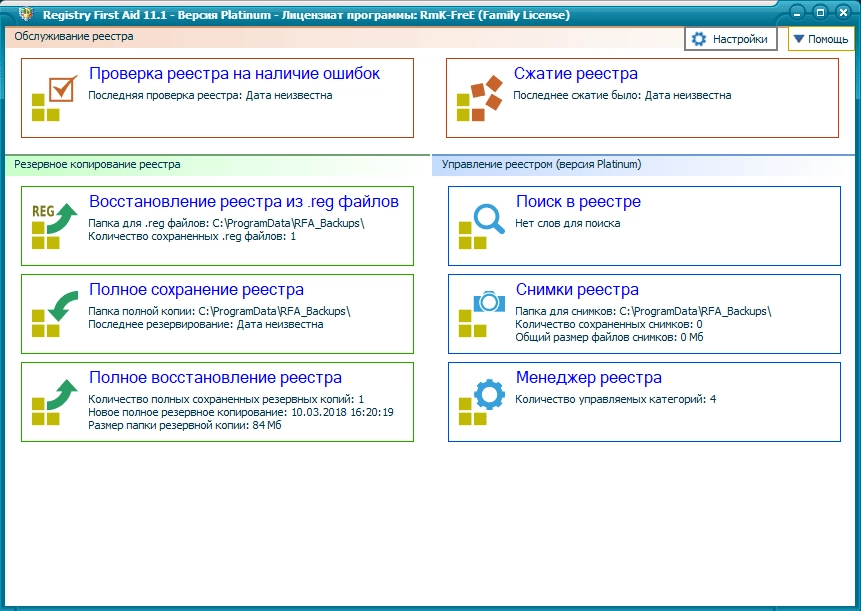Open the Настройки settings button
Image resolution: width=861 pixels, height=611 pixels.
click(731, 39)
